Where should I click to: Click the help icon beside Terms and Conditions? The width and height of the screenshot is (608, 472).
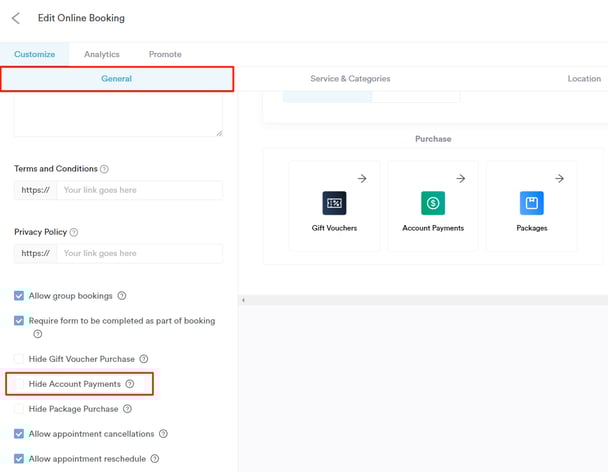[x=104, y=169]
